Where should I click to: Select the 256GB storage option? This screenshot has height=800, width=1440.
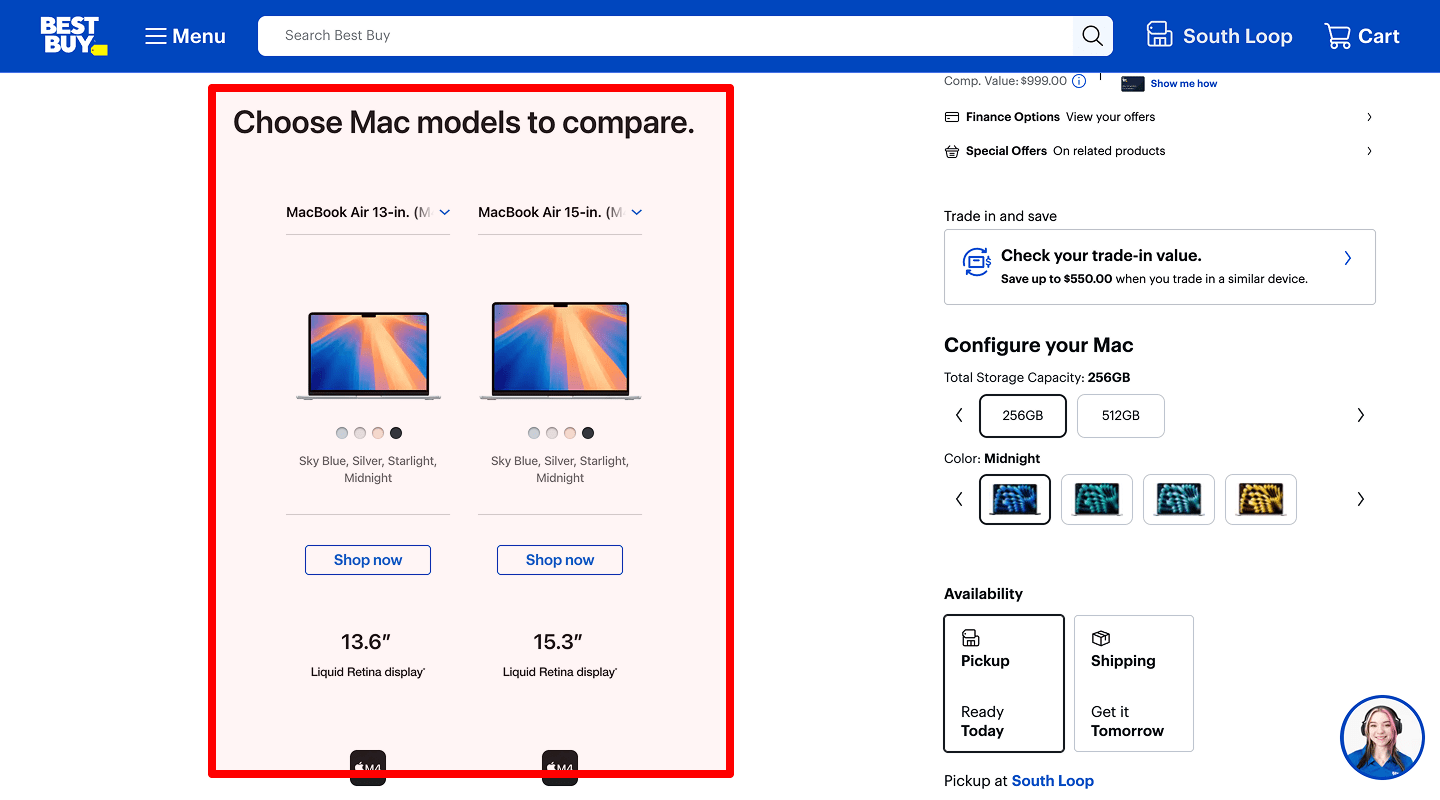[x=1022, y=415]
